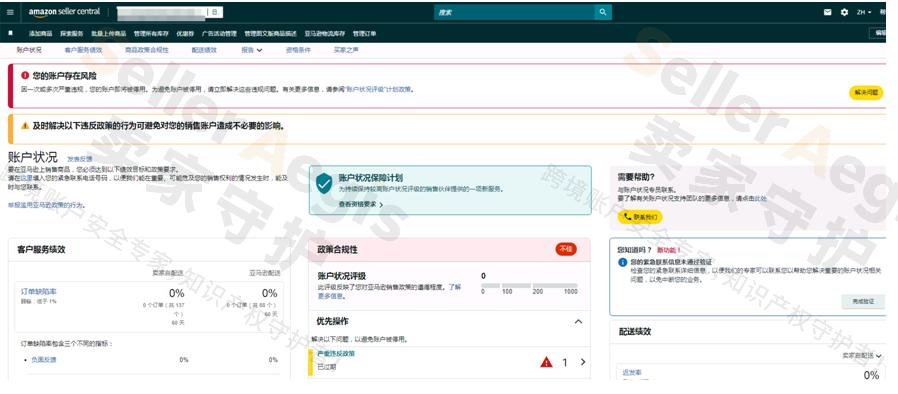Open the 迟发率 link

click(x=632, y=372)
